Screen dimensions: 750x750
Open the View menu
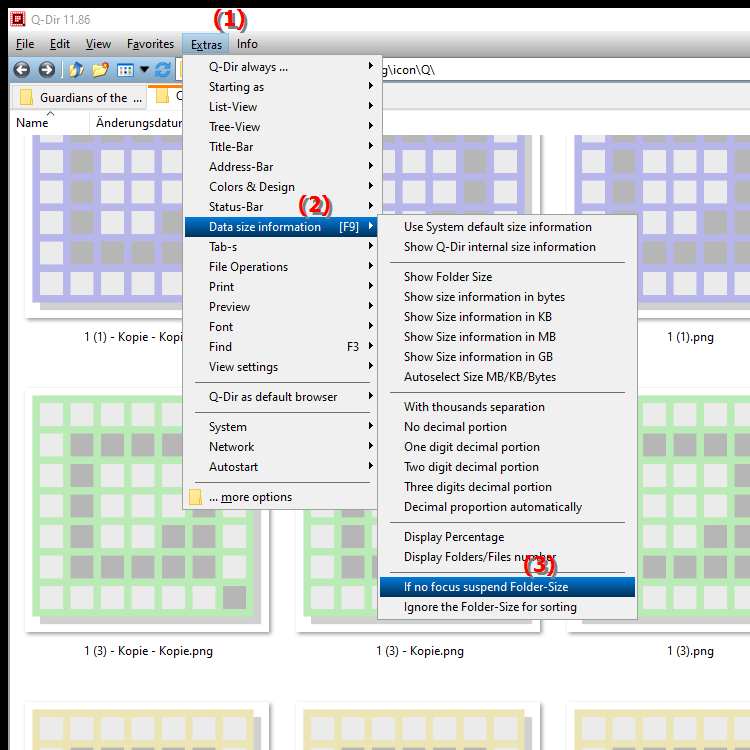[98, 44]
